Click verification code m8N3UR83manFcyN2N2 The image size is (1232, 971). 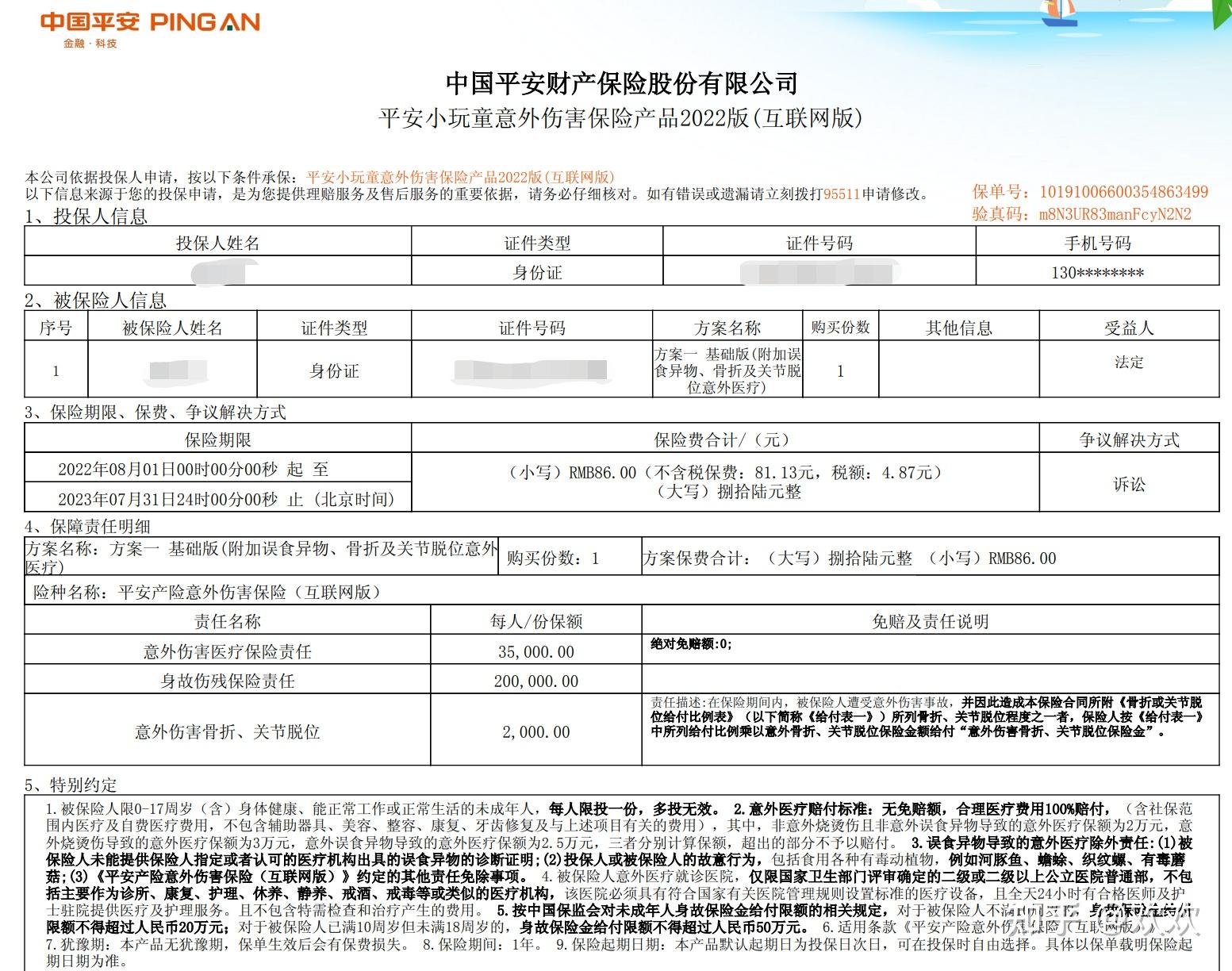[x=1115, y=214]
